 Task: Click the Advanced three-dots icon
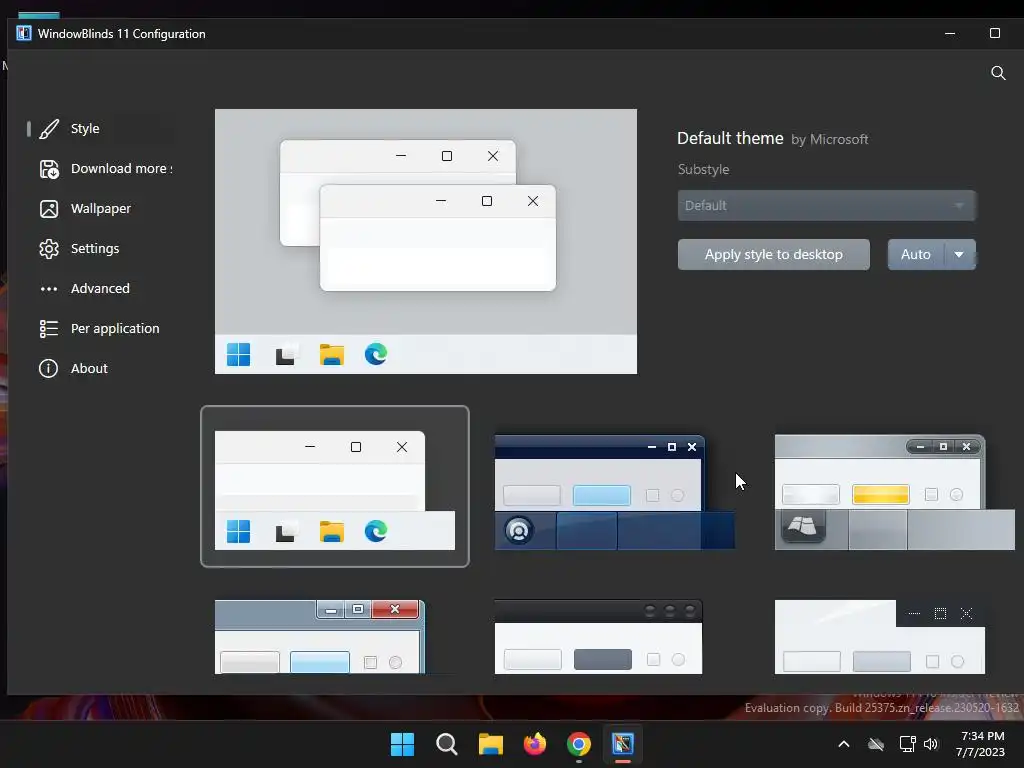[49, 289]
